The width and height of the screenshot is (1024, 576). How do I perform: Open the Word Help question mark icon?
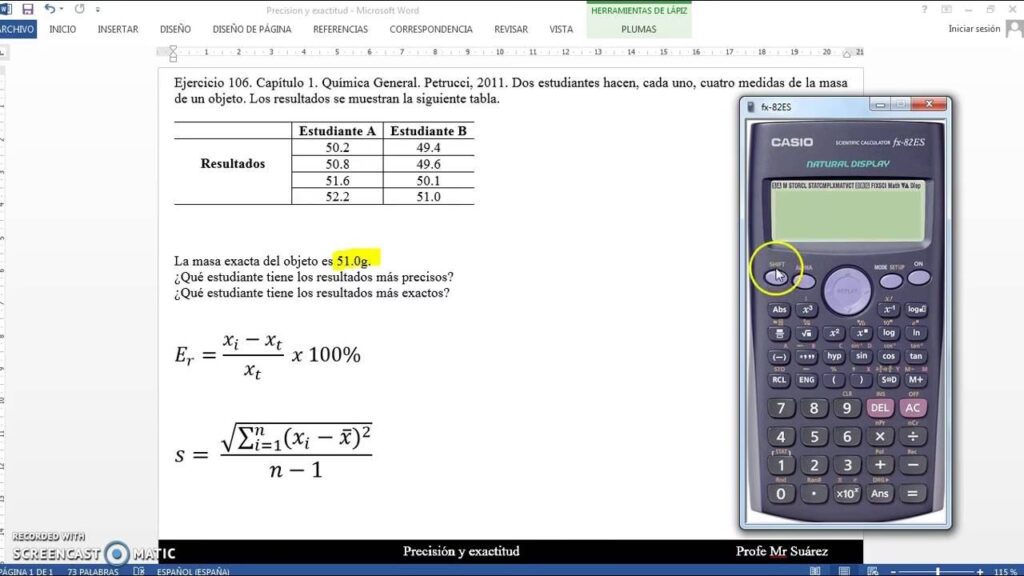pyautogui.click(x=924, y=9)
